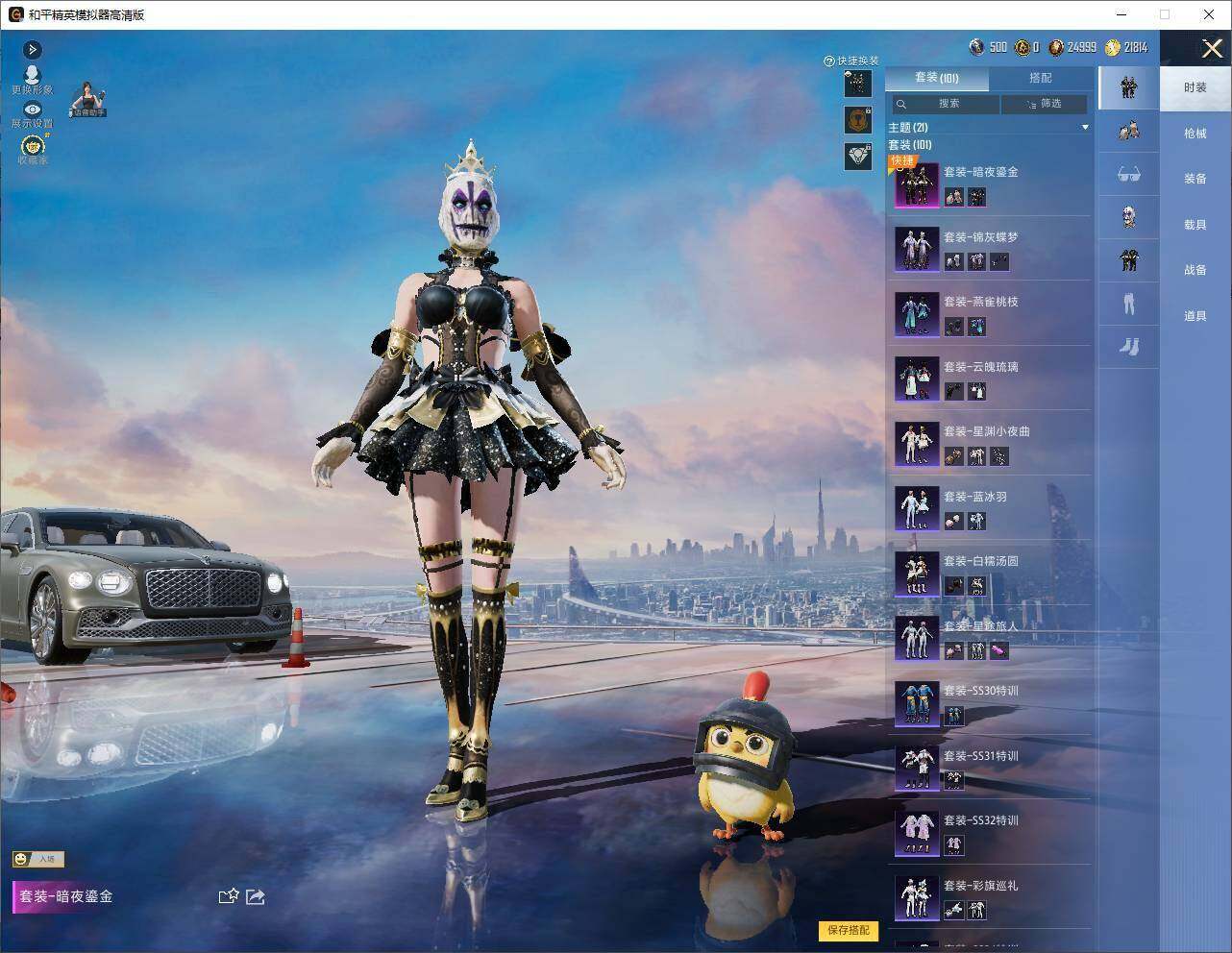The width and height of the screenshot is (1232, 953).
Task: Open the headwear mask category icon
Action: pos(1128,217)
